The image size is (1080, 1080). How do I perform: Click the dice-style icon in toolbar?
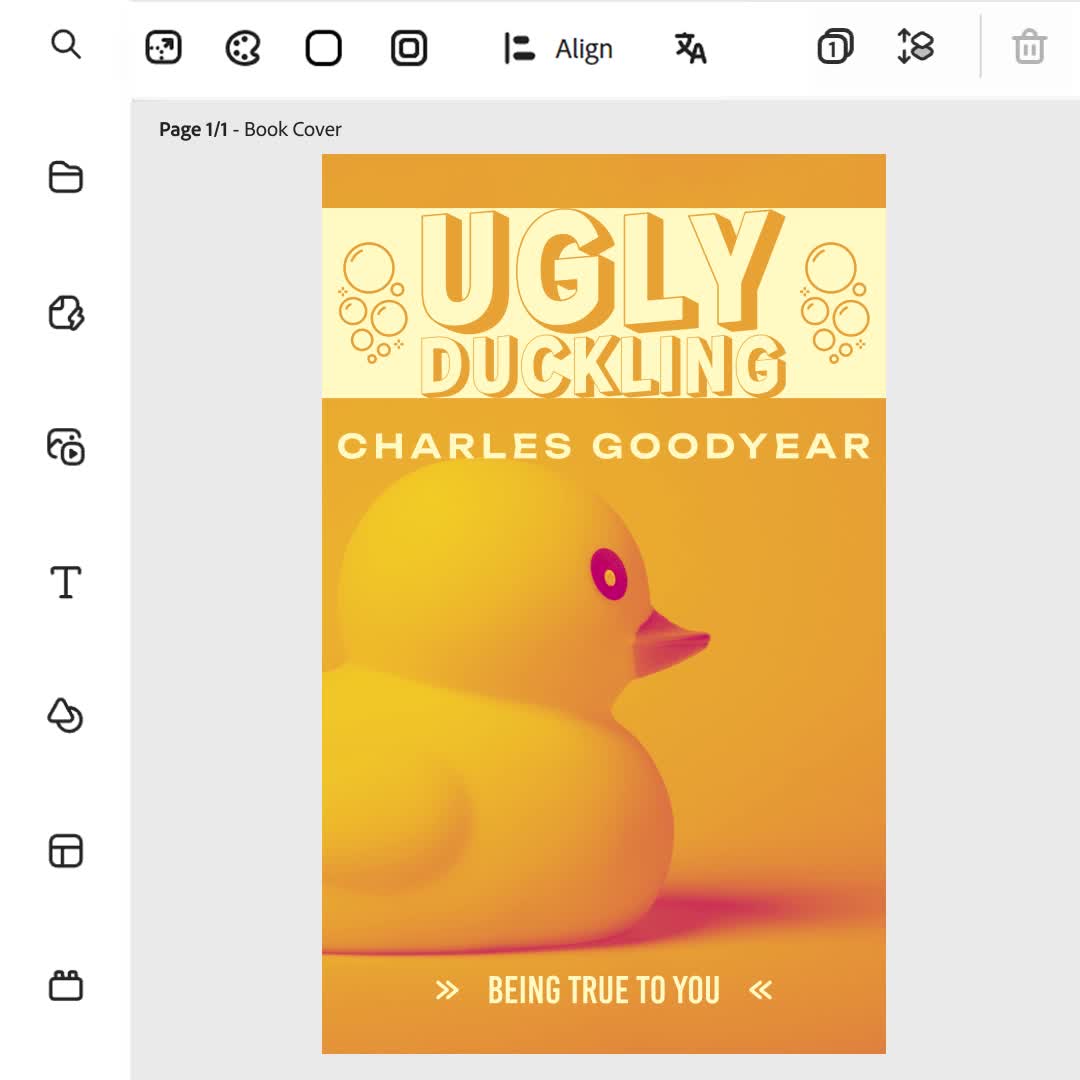click(163, 48)
